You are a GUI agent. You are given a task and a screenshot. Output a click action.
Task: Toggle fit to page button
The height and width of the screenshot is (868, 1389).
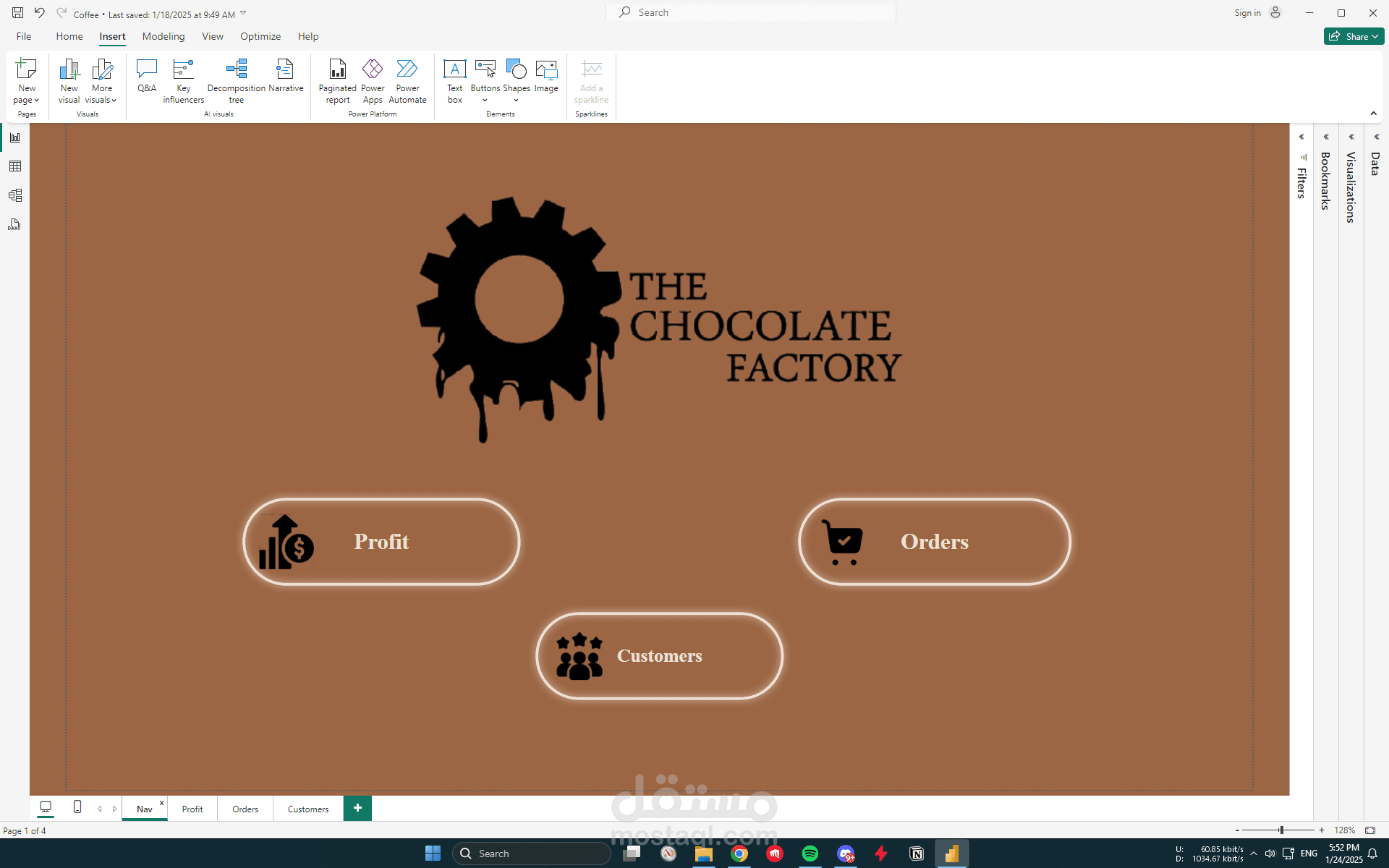(x=1370, y=830)
